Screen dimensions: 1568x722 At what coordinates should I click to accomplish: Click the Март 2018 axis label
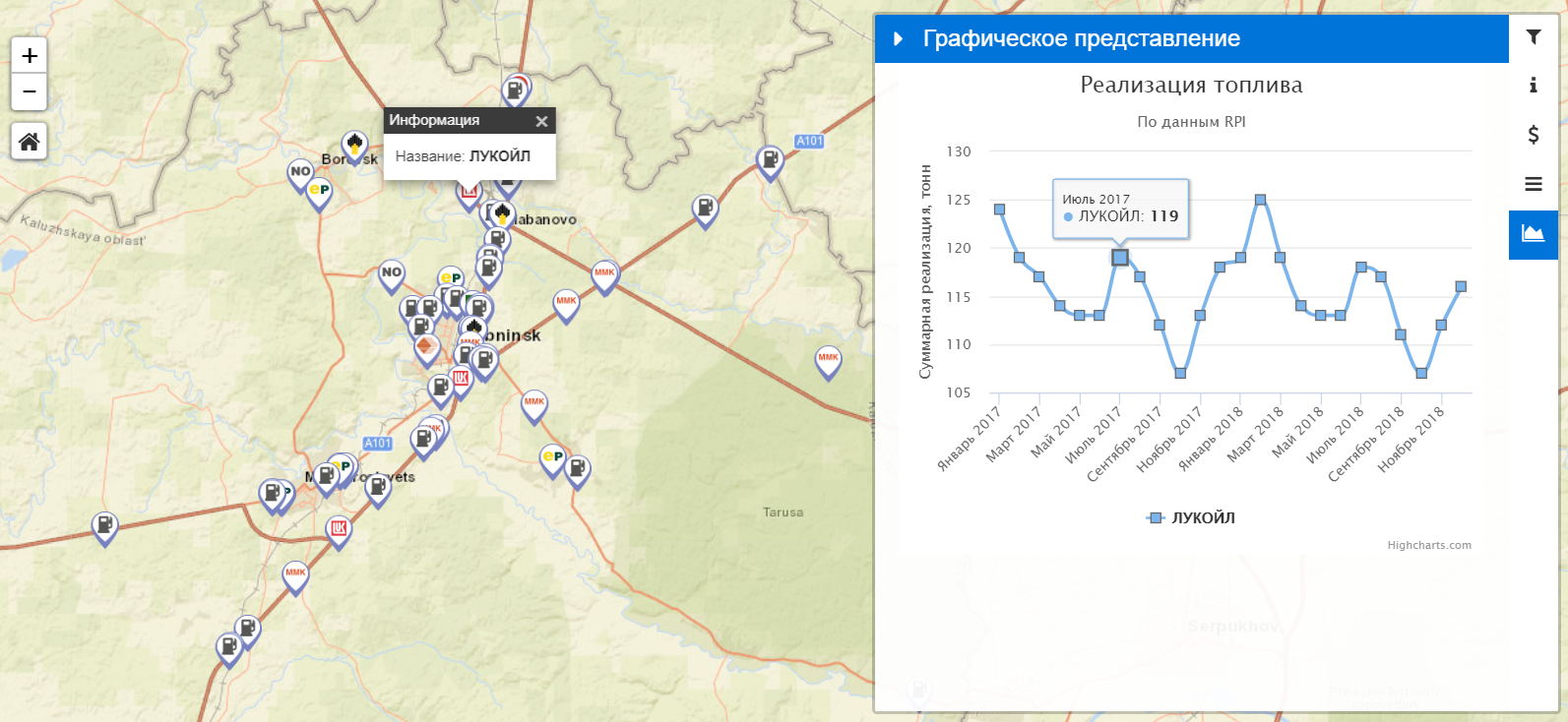(1255, 435)
